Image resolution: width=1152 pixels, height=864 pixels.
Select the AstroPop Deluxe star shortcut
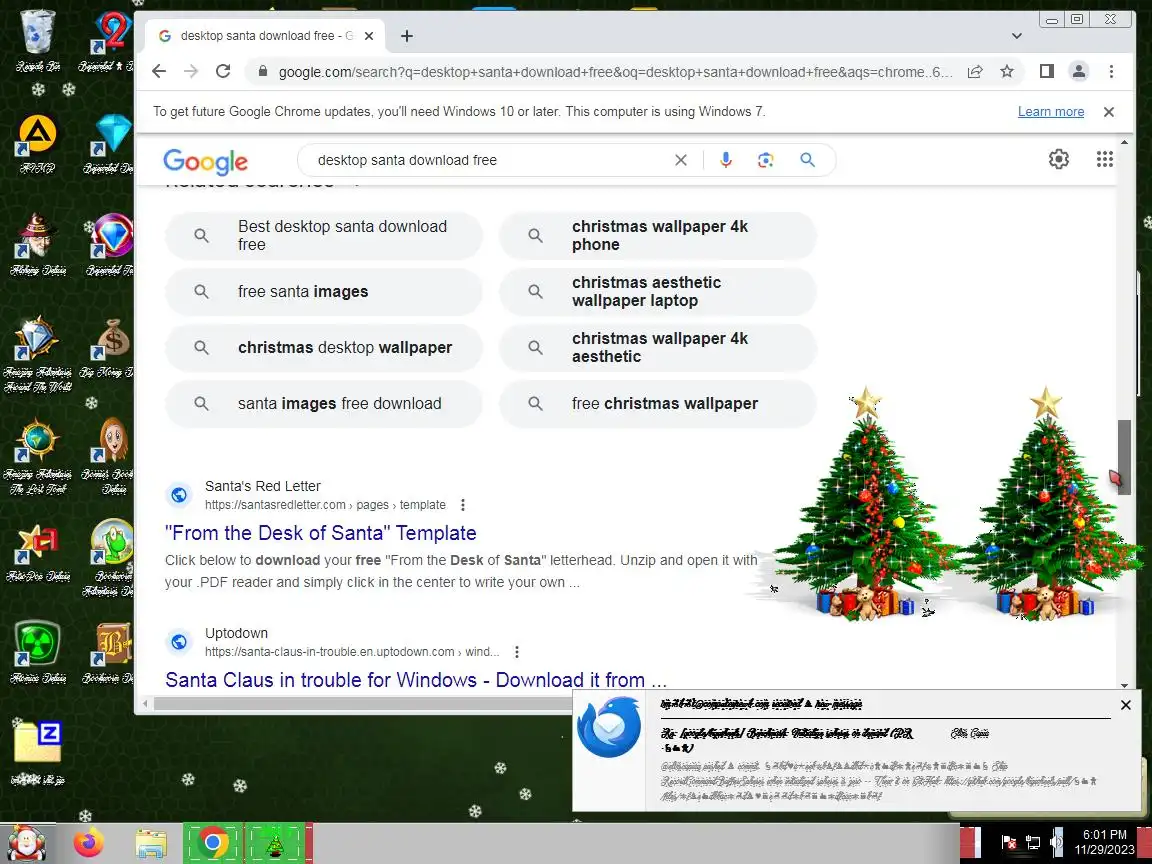37,552
